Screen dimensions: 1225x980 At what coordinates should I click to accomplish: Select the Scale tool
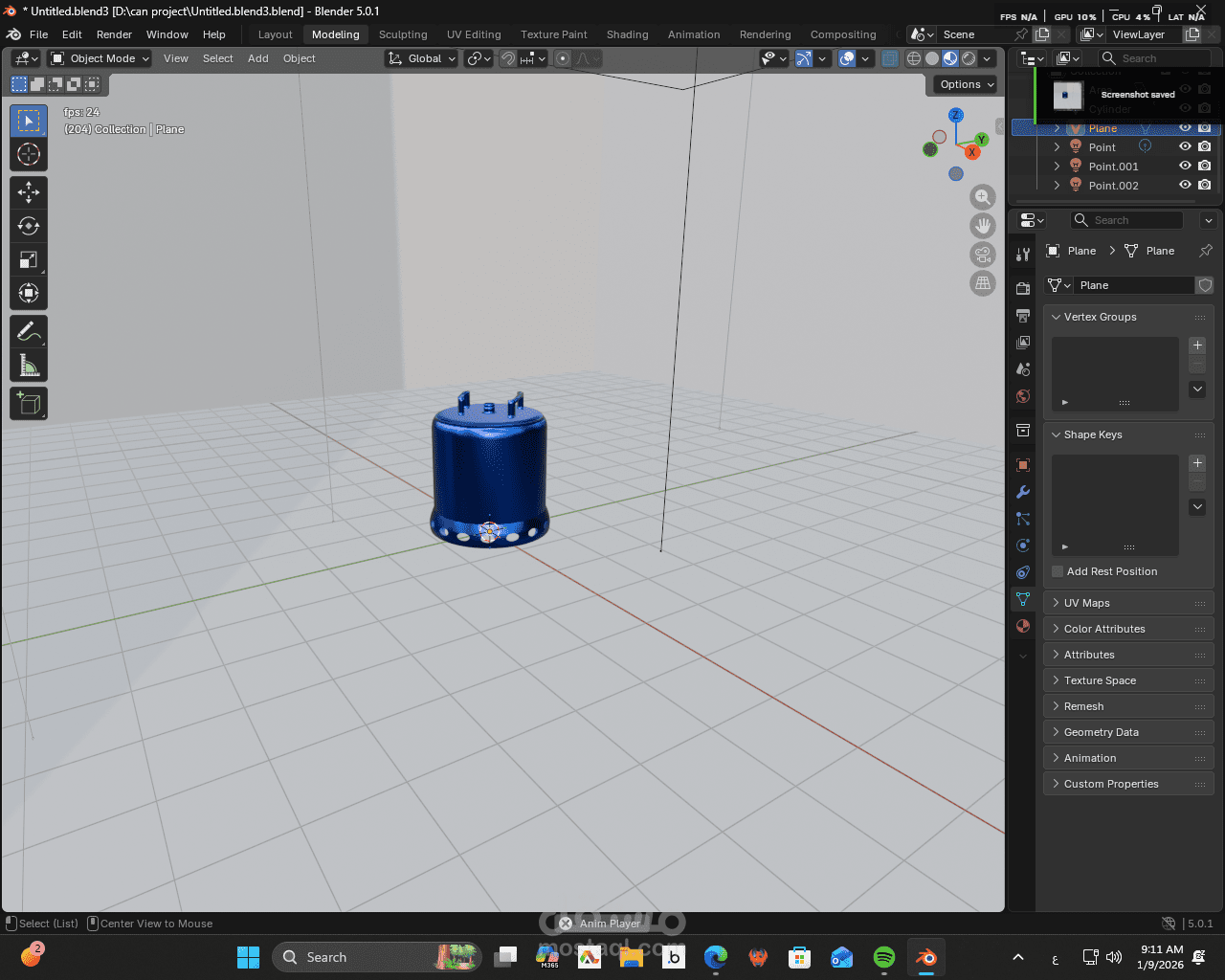pos(29,259)
